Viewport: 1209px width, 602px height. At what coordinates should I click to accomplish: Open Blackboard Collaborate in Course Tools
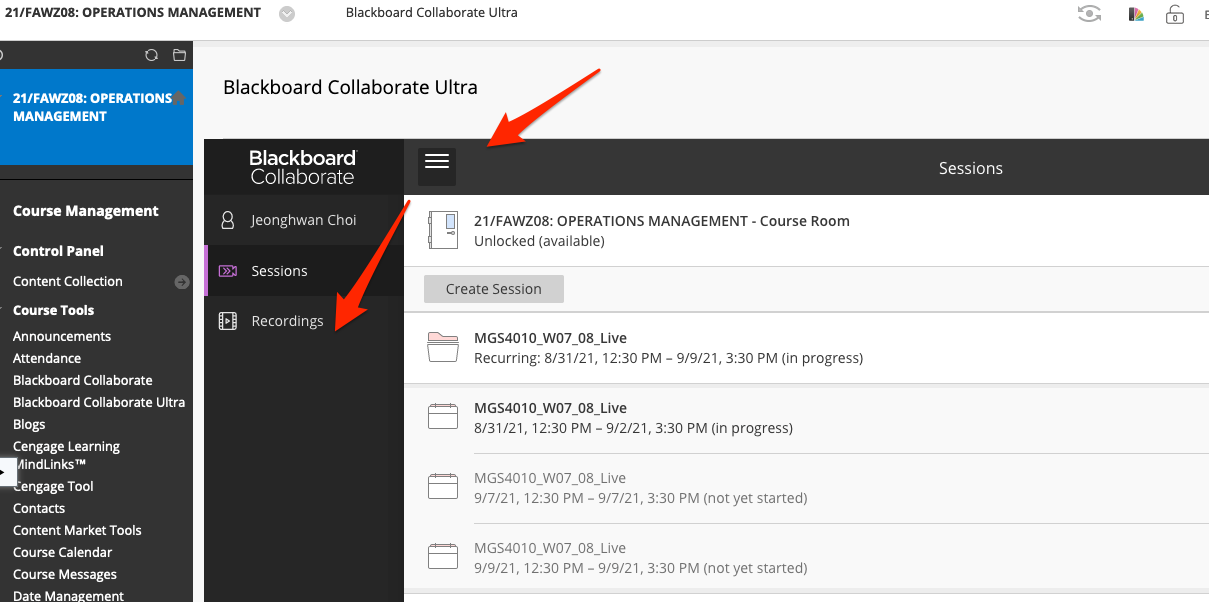(x=83, y=381)
